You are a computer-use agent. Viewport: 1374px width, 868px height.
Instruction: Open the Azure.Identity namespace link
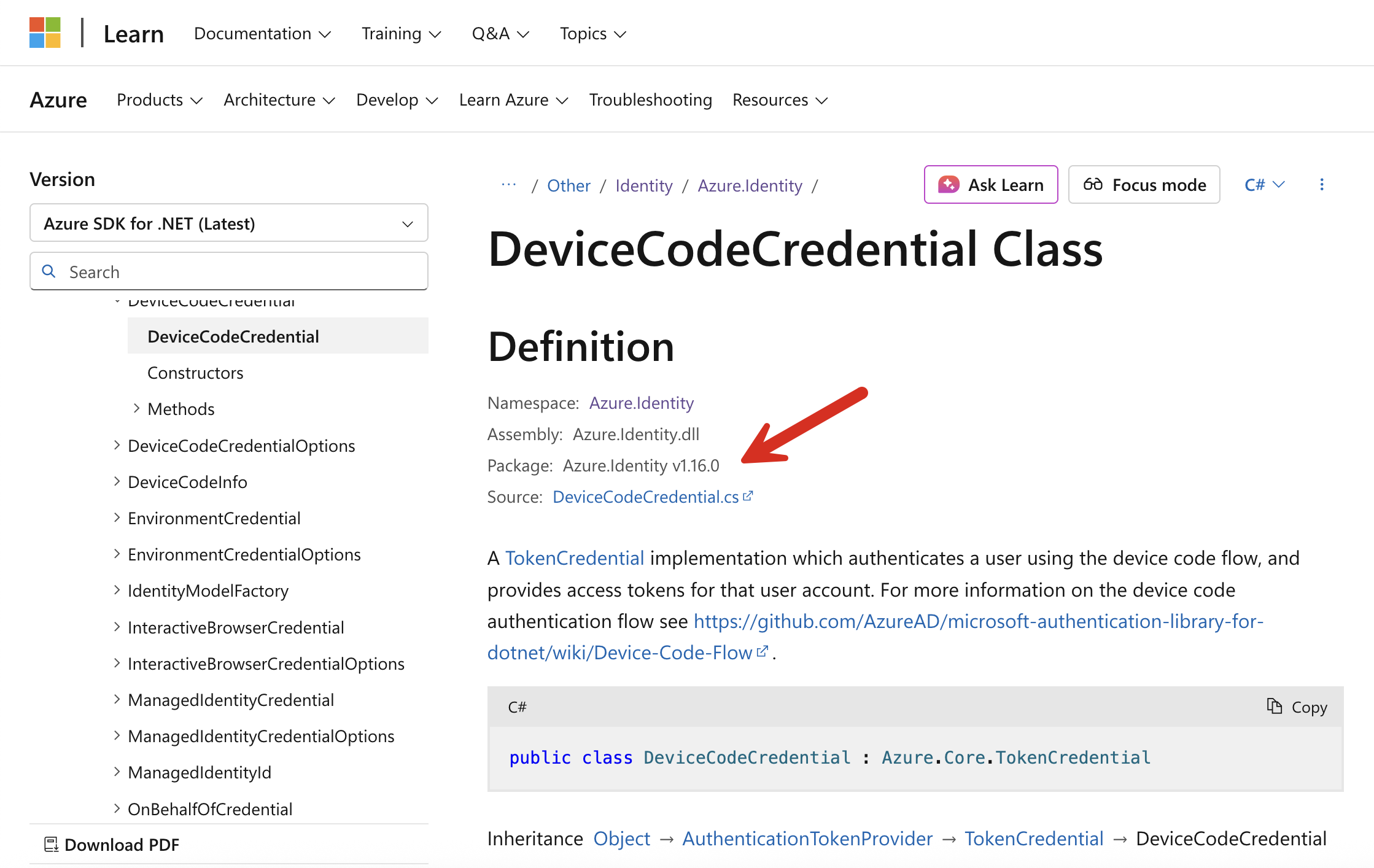click(x=641, y=403)
